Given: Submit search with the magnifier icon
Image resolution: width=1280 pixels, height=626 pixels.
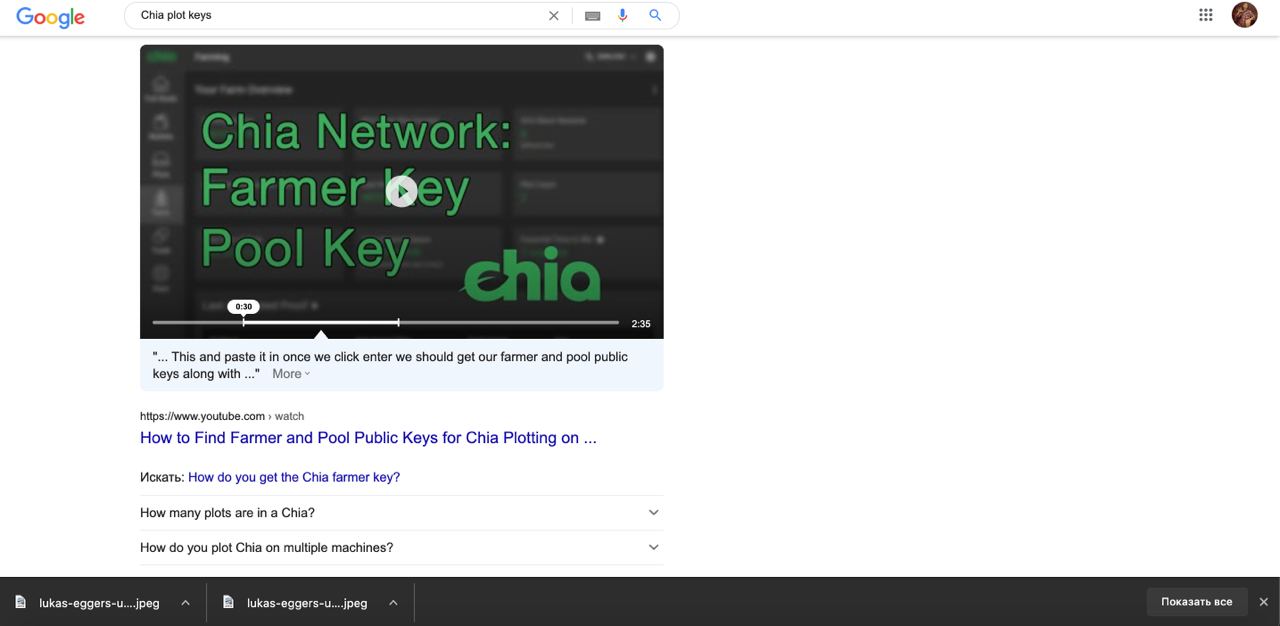Looking at the screenshot, I should (655, 15).
